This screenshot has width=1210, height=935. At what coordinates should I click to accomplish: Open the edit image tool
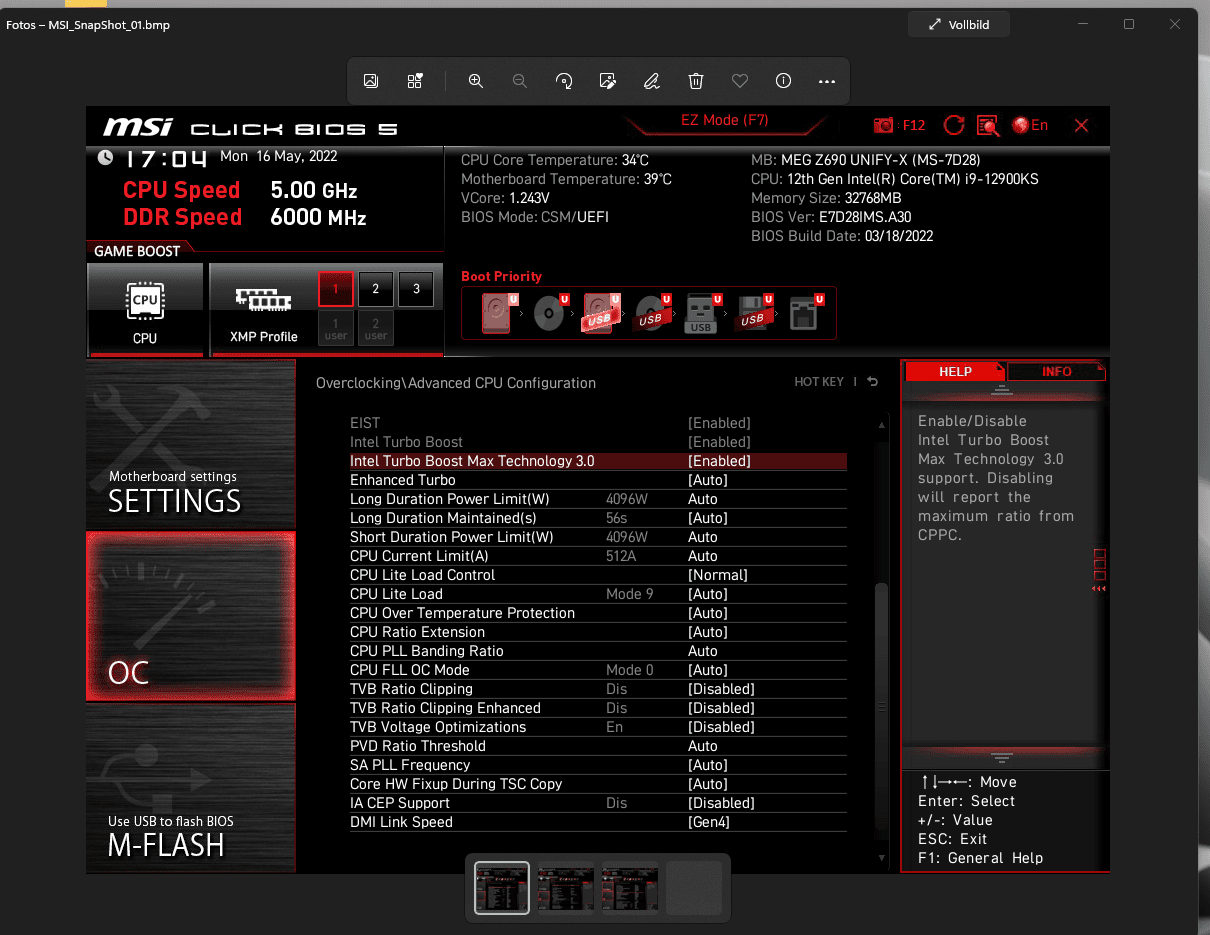(x=607, y=81)
